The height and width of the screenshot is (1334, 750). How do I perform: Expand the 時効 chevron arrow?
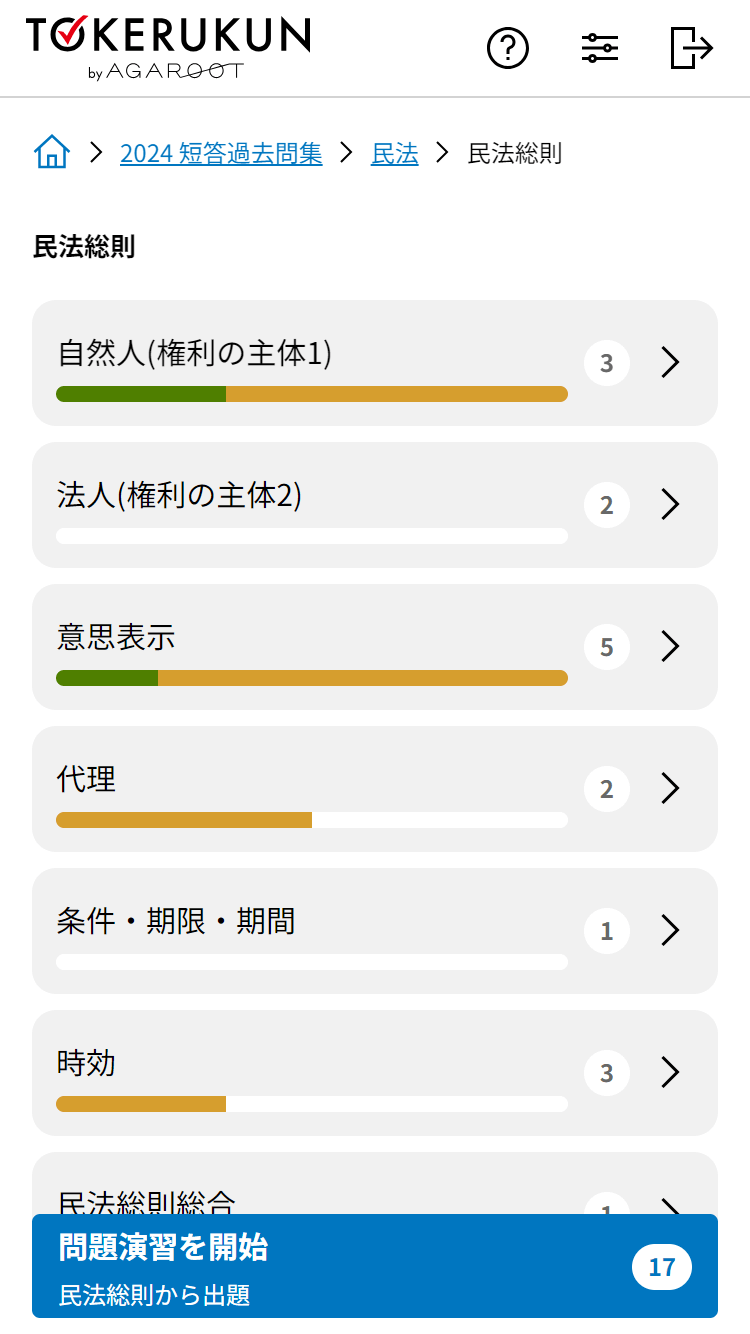pyautogui.click(x=670, y=1073)
